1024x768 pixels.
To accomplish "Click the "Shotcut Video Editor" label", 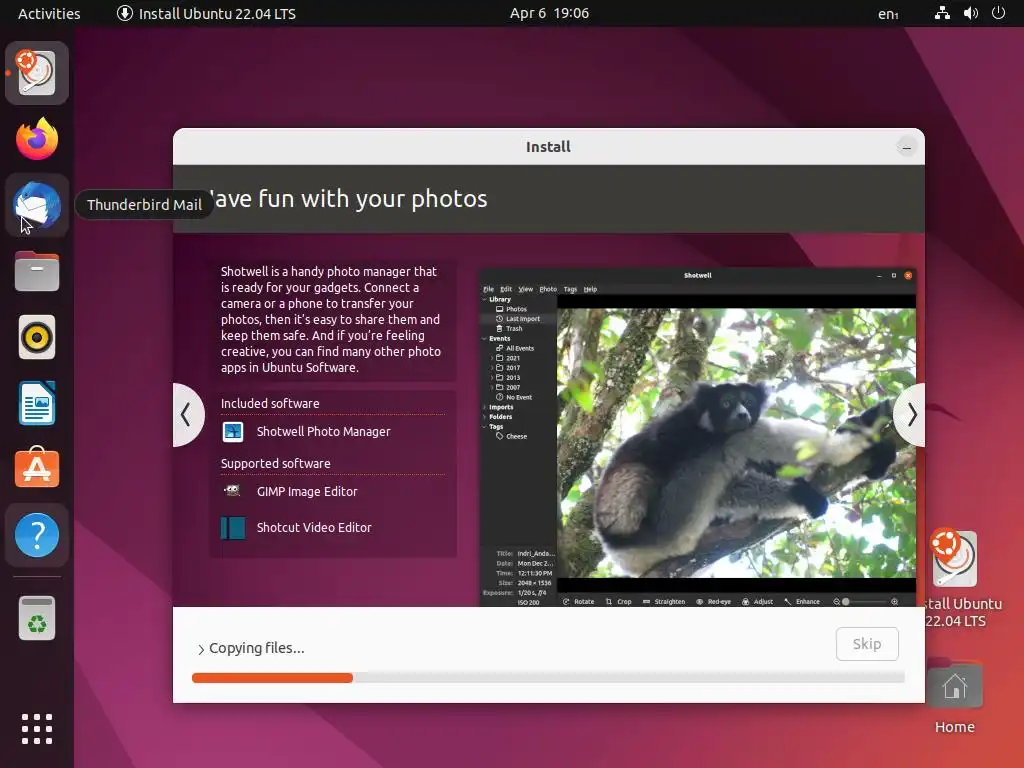I will point(314,528).
